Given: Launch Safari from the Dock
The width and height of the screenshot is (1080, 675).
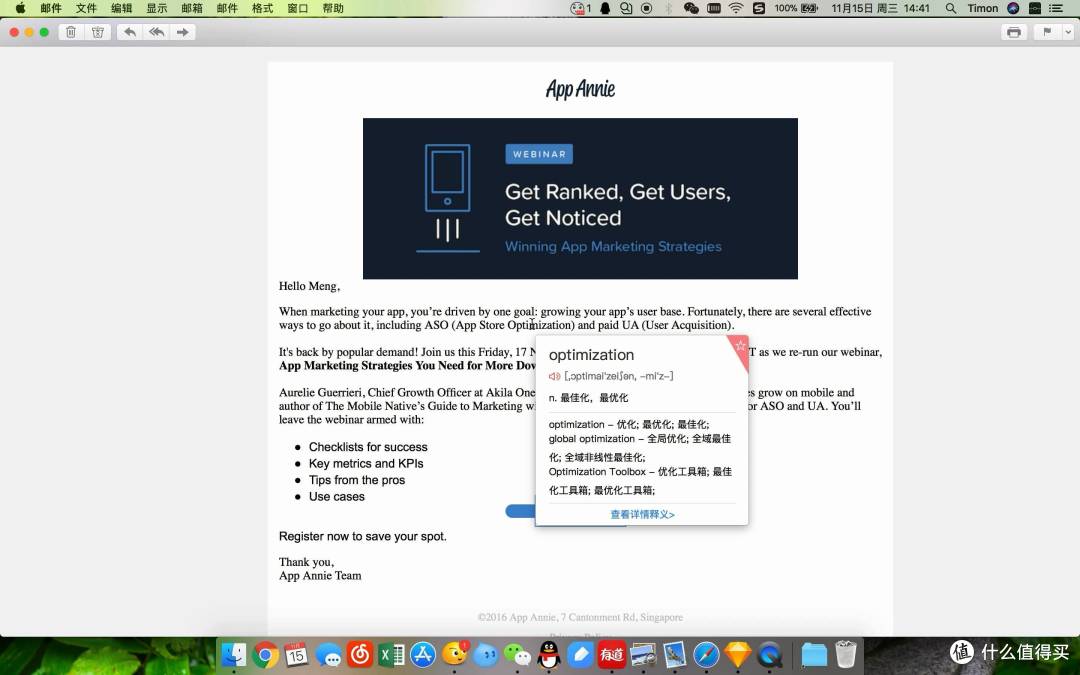Looking at the screenshot, I should 706,654.
